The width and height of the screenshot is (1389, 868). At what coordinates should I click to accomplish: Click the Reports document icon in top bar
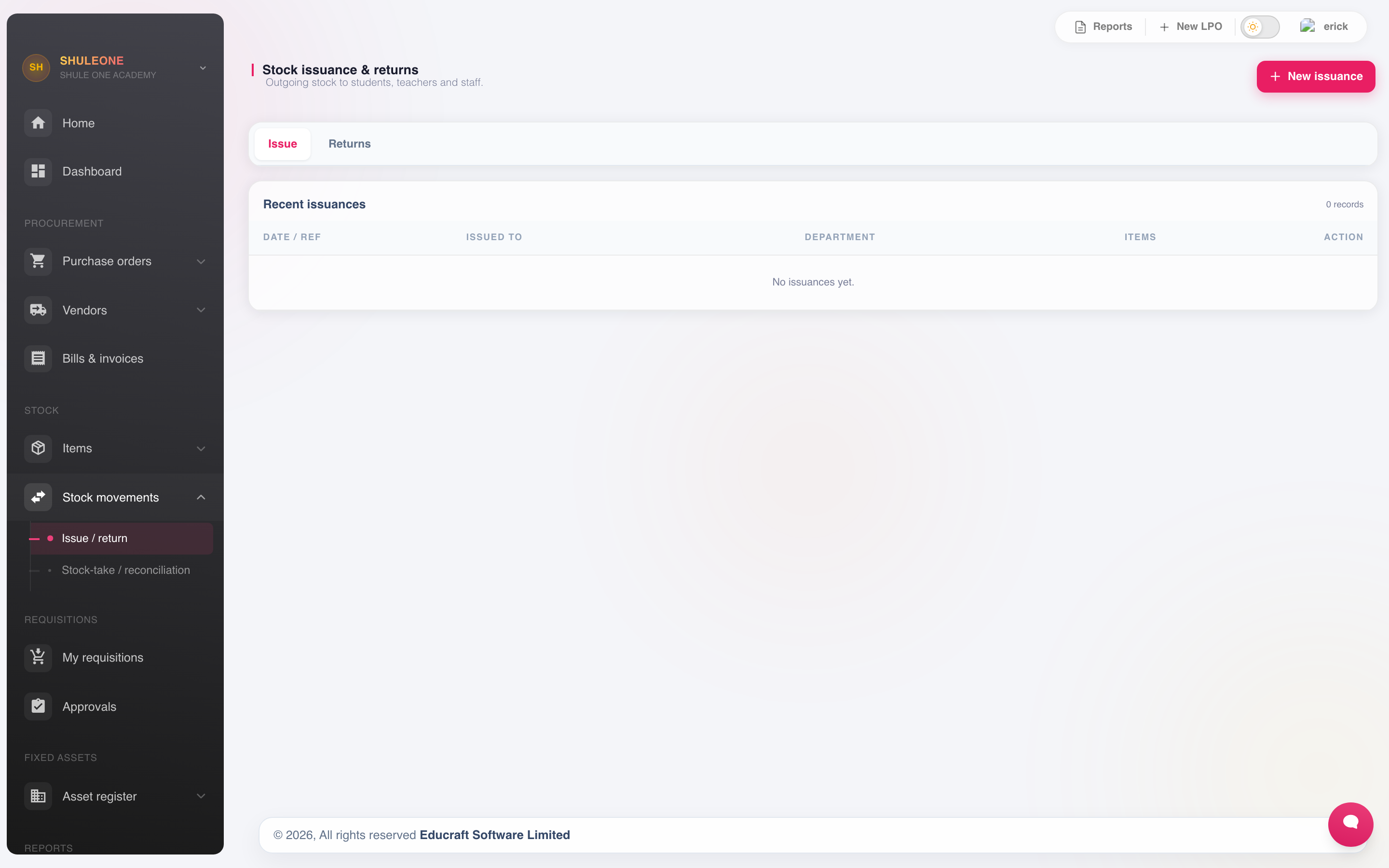tap(1080, 27)
